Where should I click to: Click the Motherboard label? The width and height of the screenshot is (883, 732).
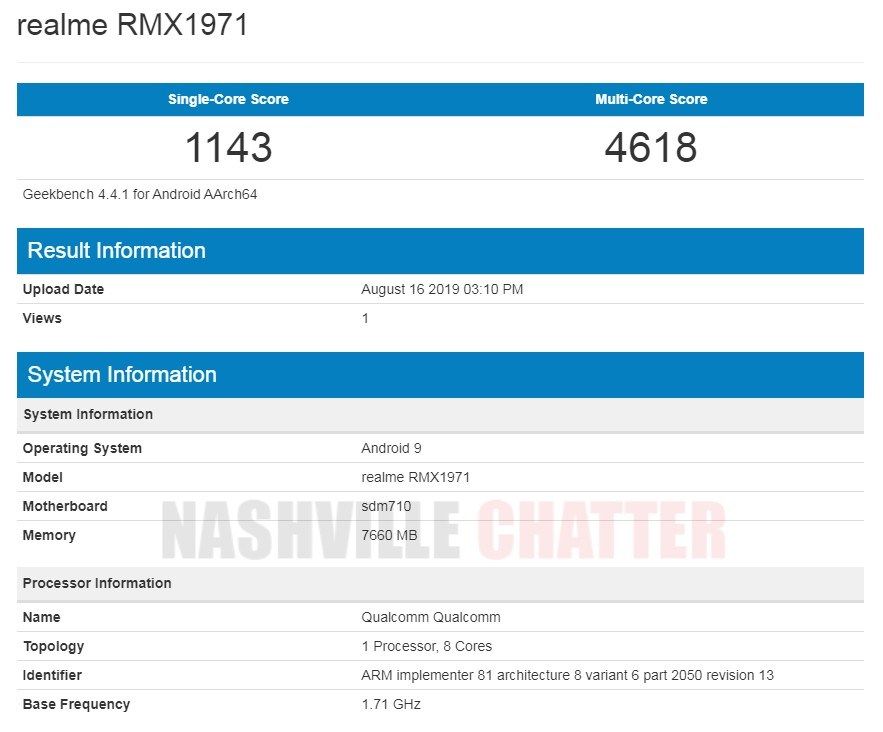click(x=65, y=506)
